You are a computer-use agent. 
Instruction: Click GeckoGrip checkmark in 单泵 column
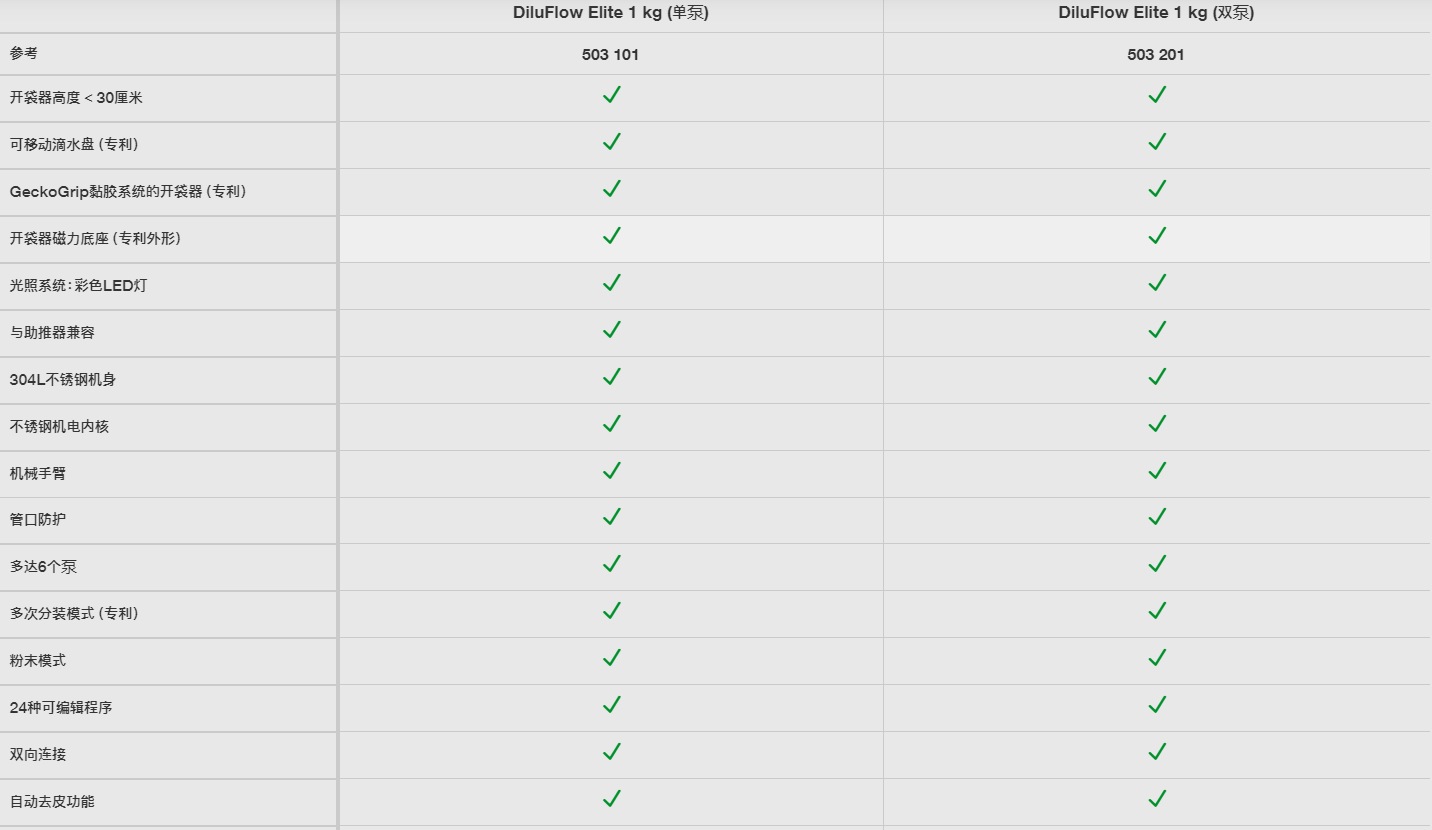click(611, 189)
